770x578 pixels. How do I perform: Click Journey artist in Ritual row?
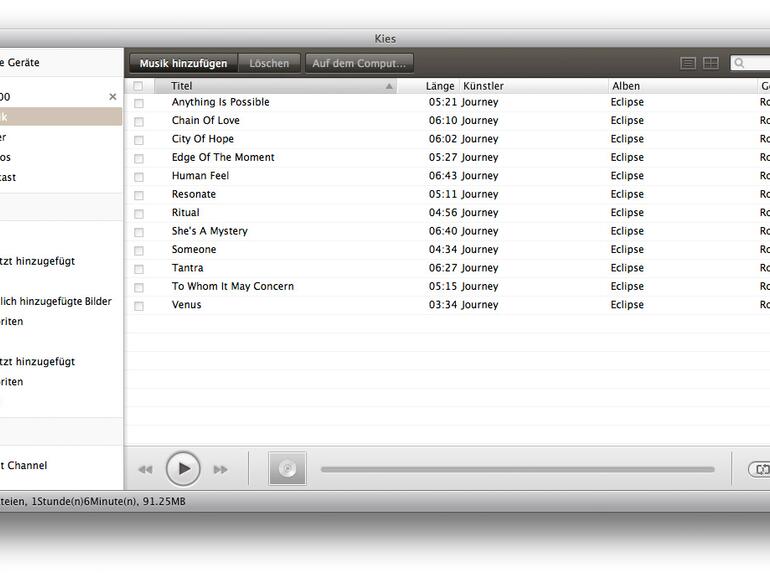tap(480, 213)
